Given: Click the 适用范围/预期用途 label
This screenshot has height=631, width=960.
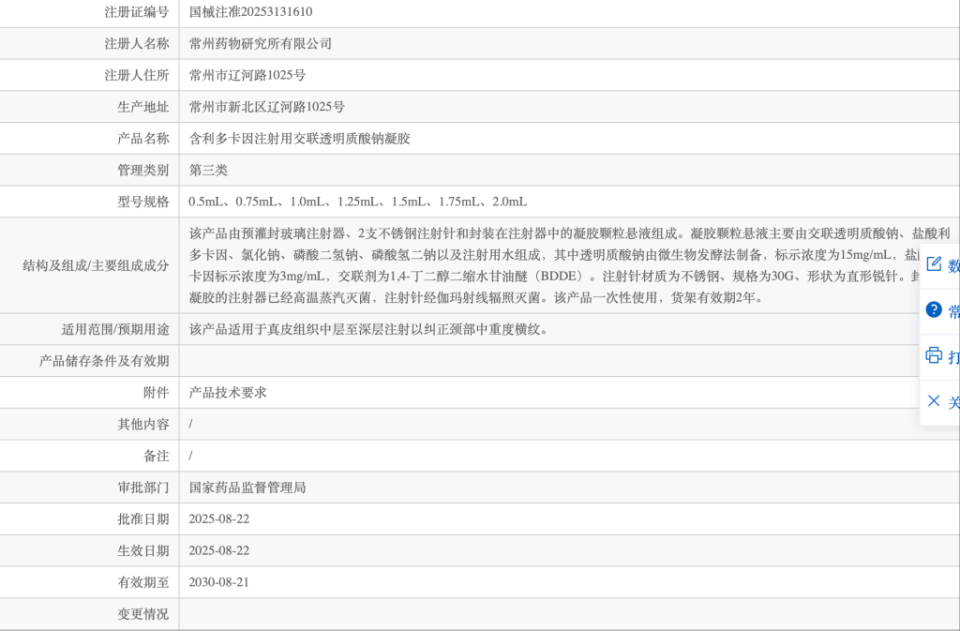Looking at the screenshot, I should click(x=115, y=329).
